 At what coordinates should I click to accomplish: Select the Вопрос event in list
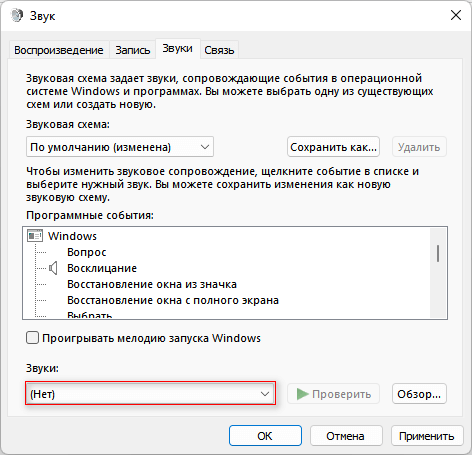[x=87, y=252]
